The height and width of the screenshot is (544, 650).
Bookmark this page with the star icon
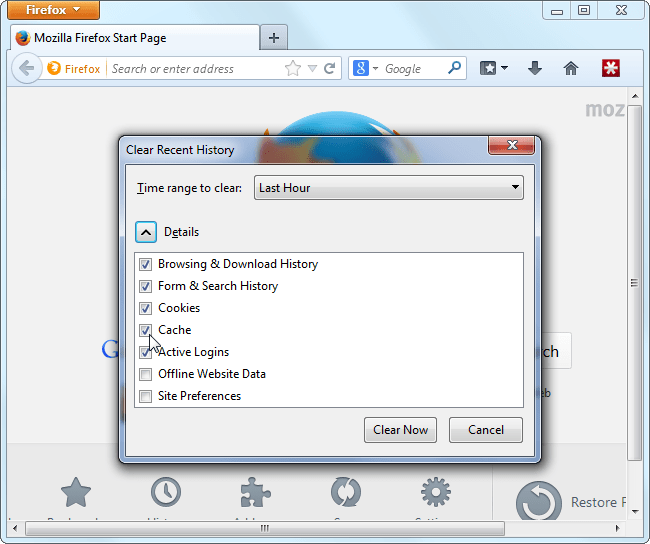tap(293, 68)
